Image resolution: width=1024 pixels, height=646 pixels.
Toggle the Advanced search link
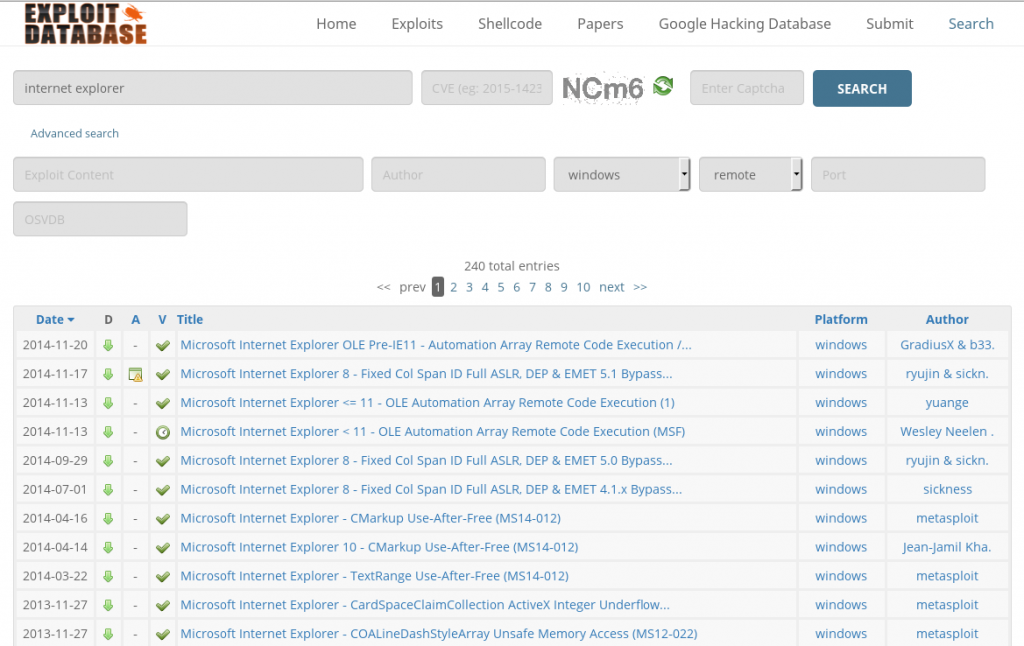(74, 133)
